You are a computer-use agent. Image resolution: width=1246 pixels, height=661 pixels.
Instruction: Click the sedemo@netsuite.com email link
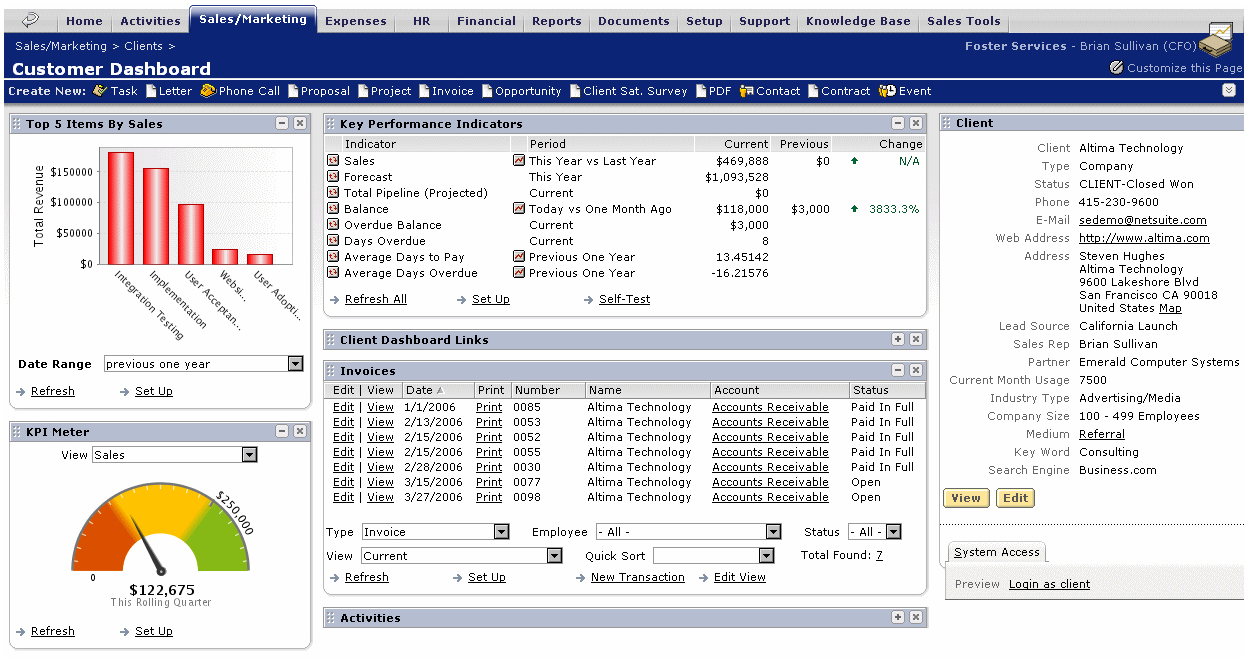pos(1143,220)
